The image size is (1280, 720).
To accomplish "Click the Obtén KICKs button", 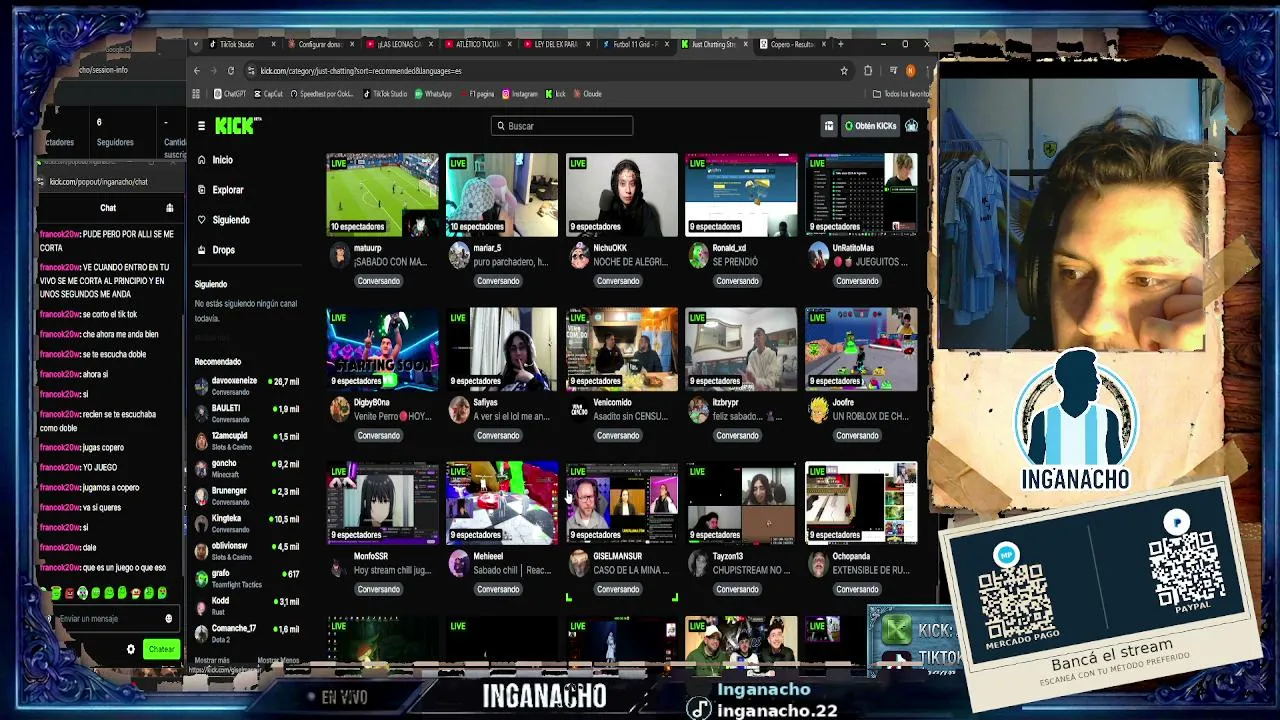I will [870, 126].
